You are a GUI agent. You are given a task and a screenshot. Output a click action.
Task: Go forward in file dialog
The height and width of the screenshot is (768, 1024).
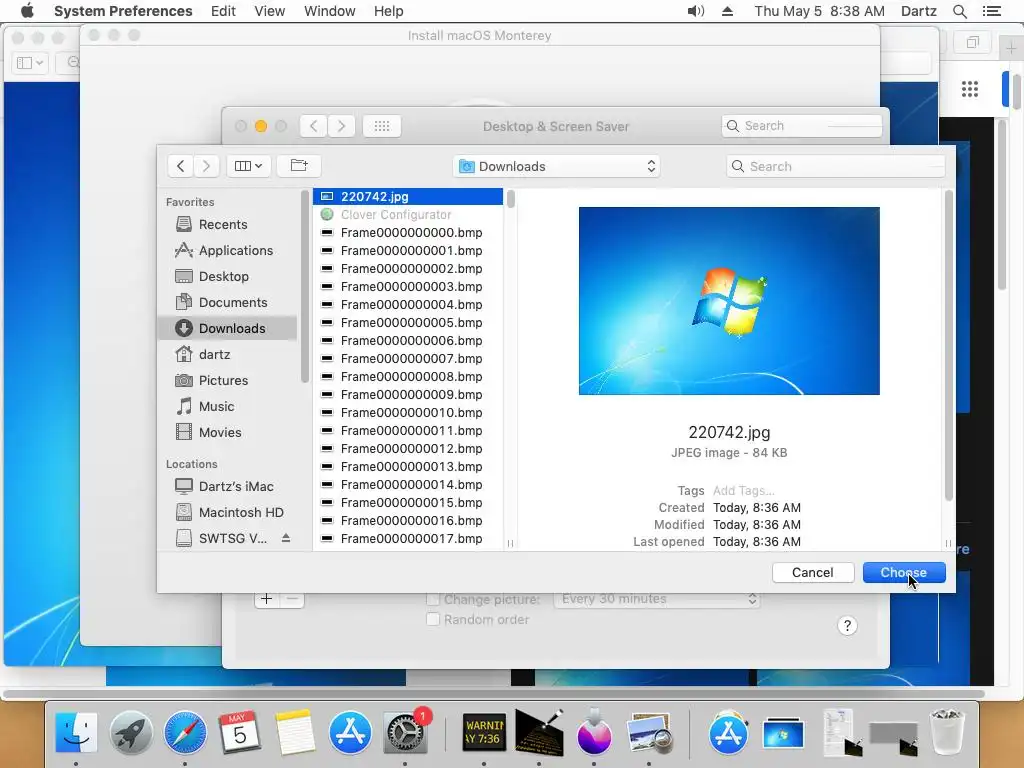(206, 166)
